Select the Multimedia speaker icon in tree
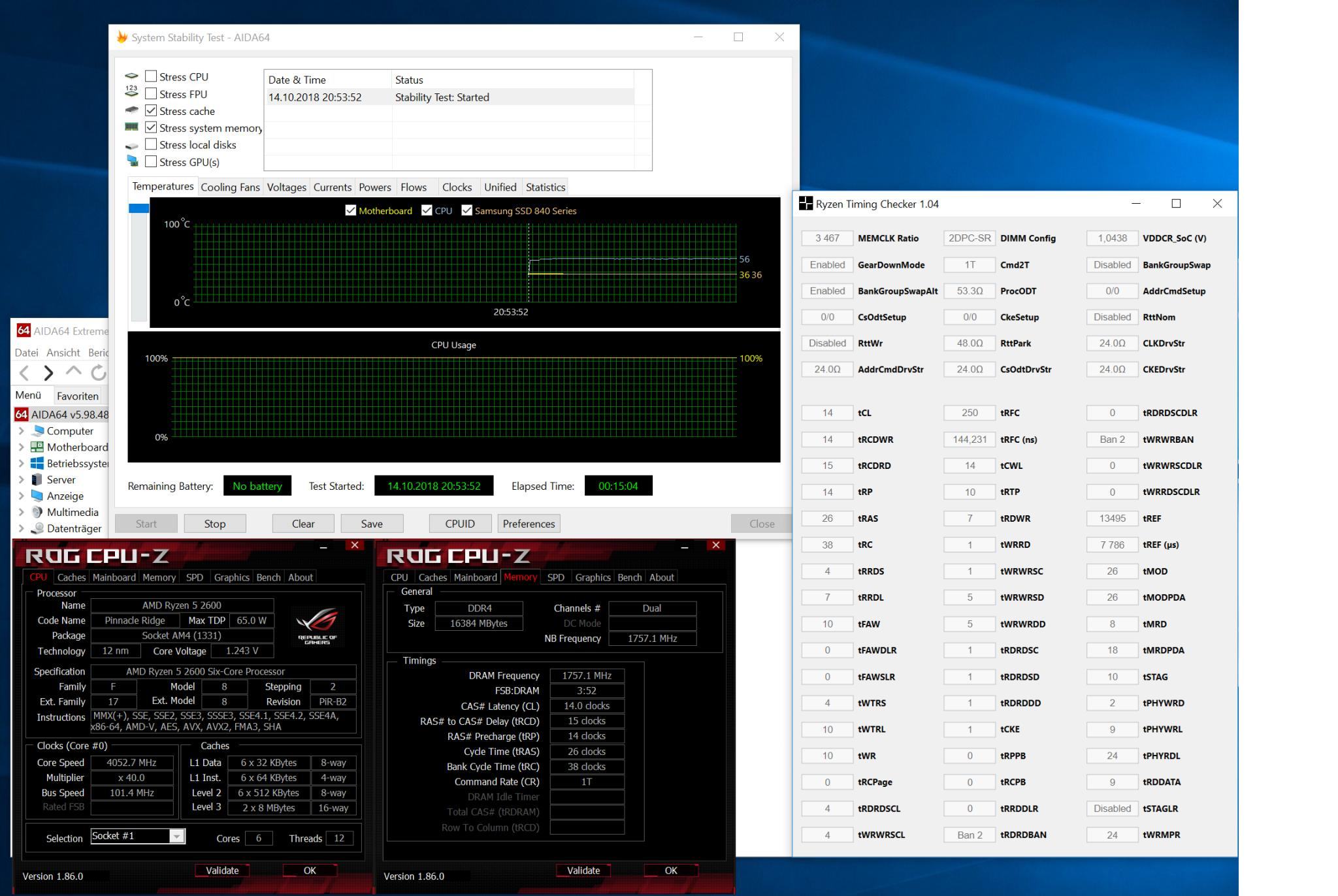 tap(37, 513)
